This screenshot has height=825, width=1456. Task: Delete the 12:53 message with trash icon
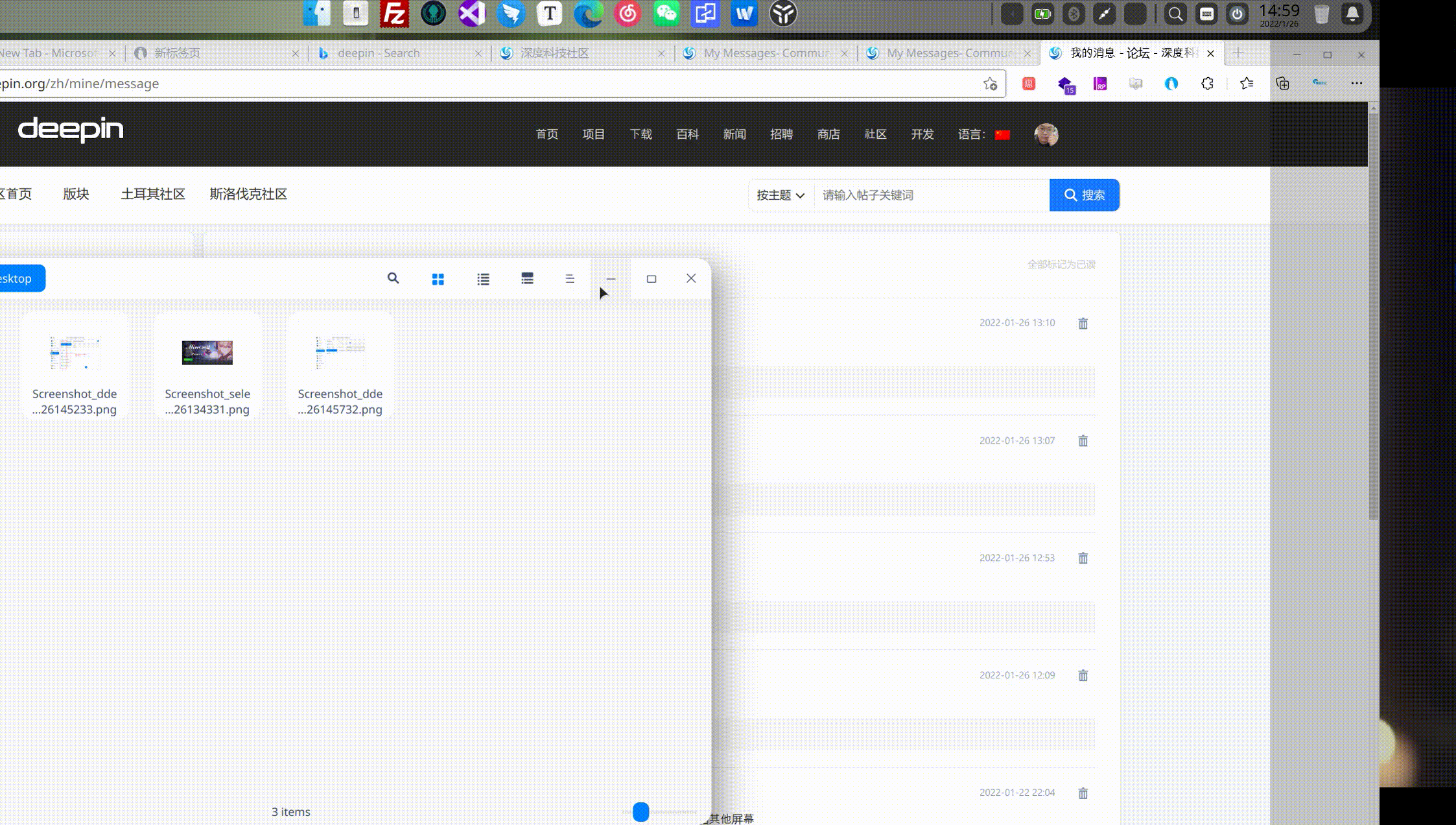tap(1083, 558)
